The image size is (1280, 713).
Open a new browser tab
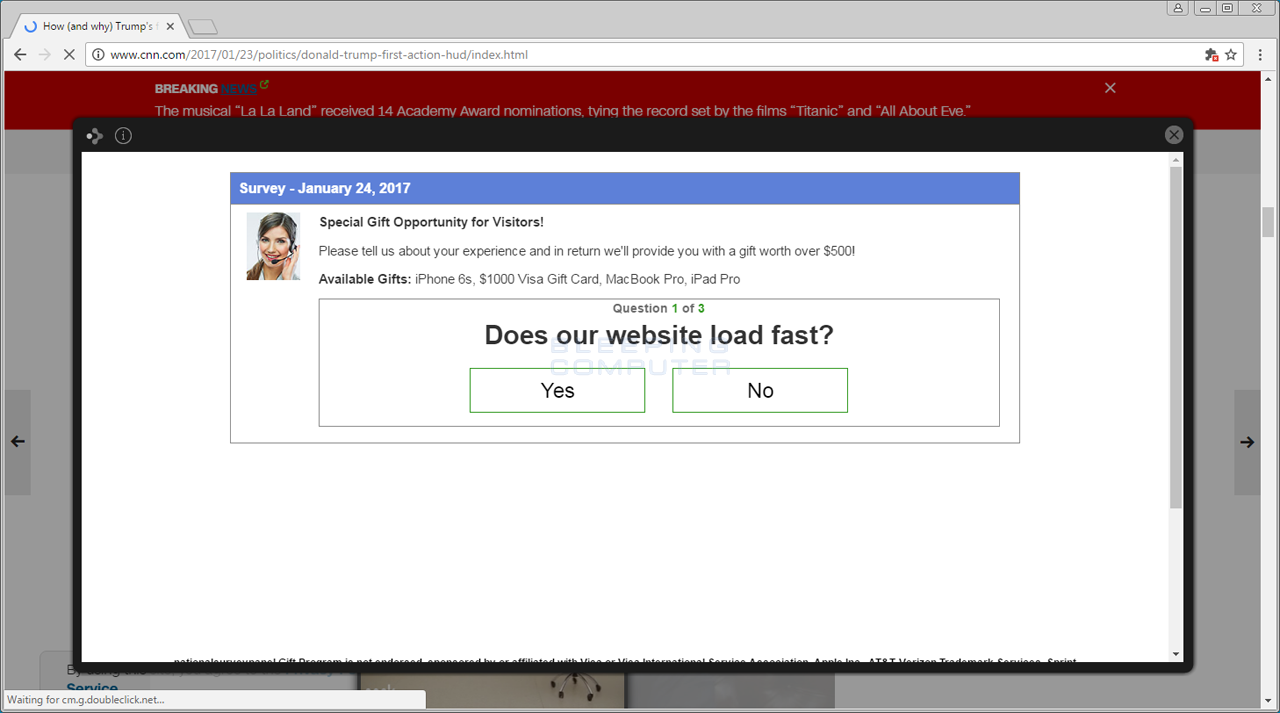(202, 27)
